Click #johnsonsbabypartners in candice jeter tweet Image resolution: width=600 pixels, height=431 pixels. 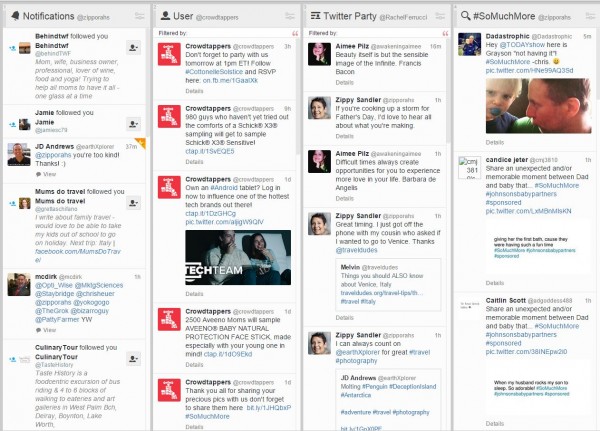pos(521,194)
